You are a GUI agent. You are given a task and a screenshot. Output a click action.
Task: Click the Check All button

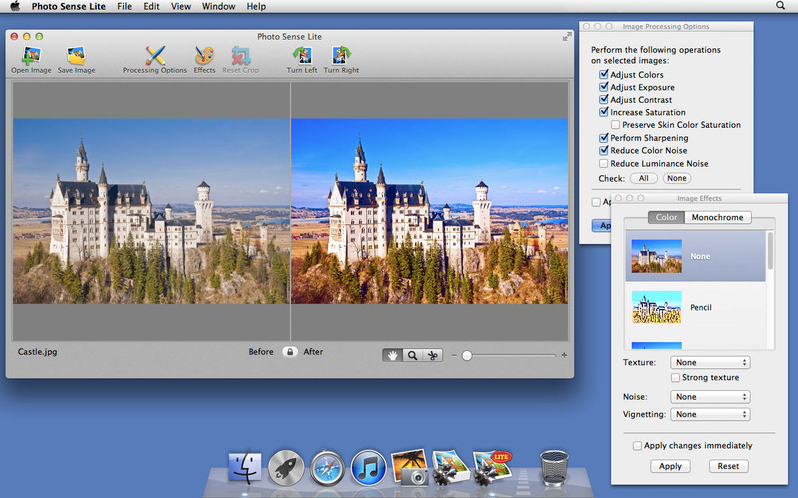[x=644, y=178]
